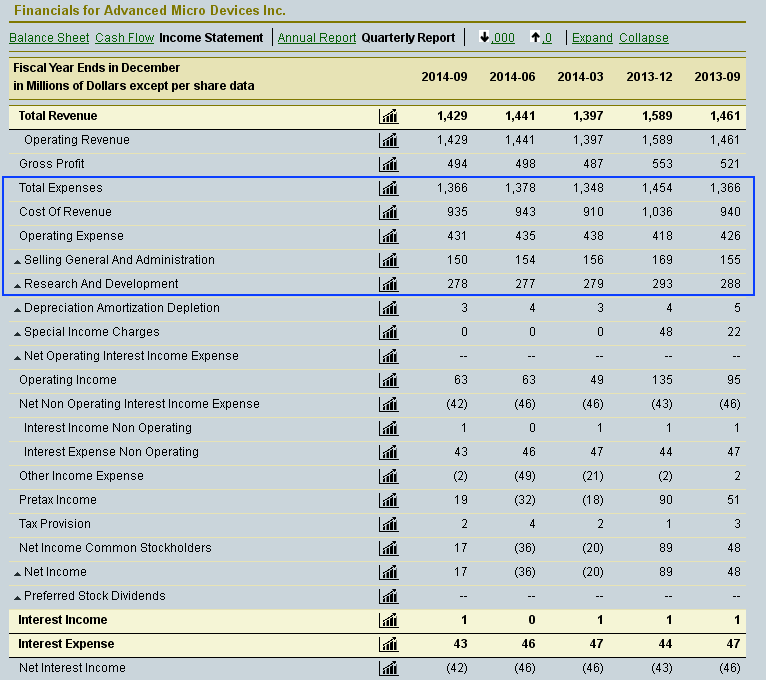
Task: Expand Selling General And Administration triangle
Action: [17, 262]
